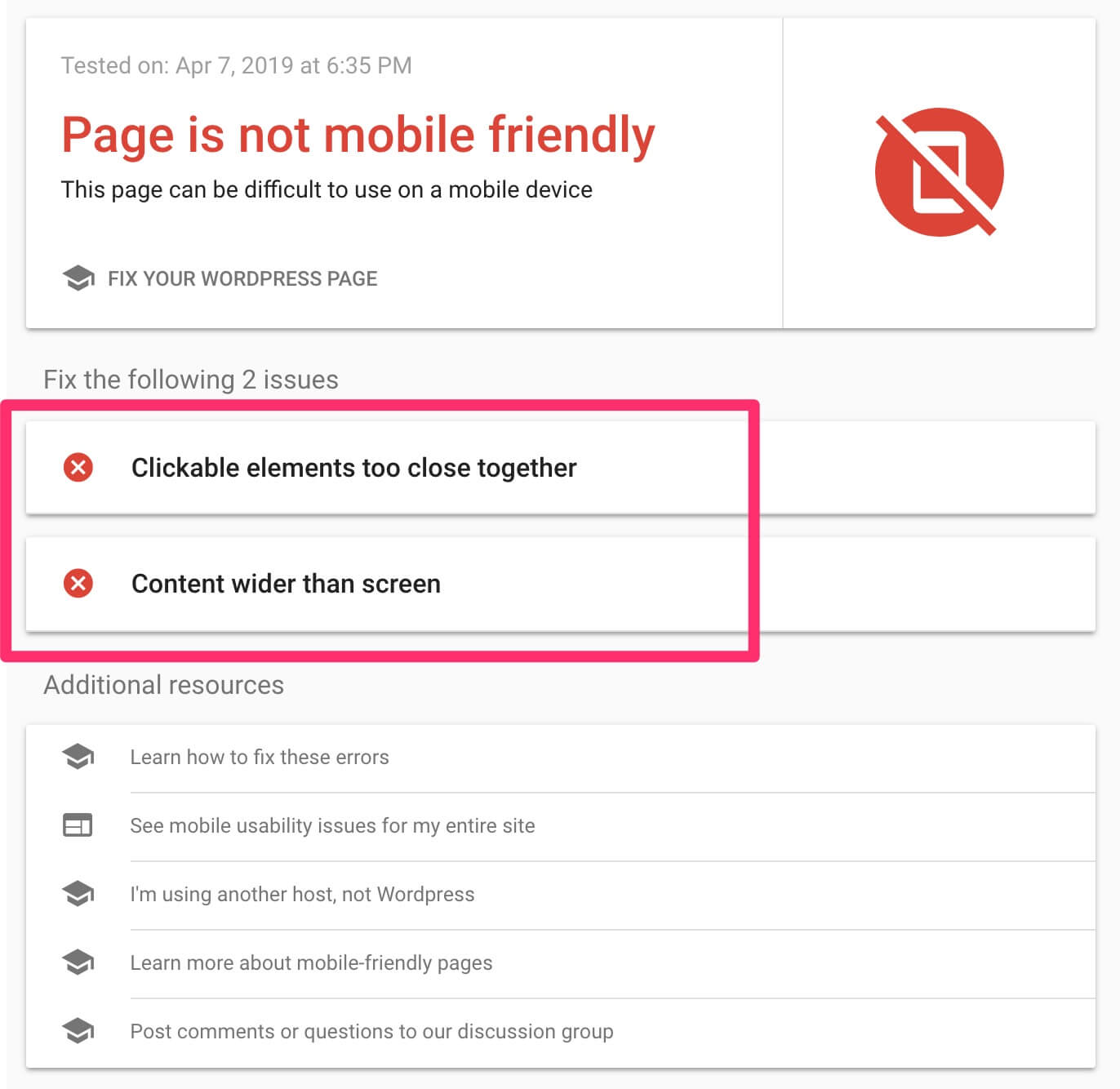Open Post comments or questions to discussion group
This screenshot has width=1120, height=1089.
[x=371, y=1031]
